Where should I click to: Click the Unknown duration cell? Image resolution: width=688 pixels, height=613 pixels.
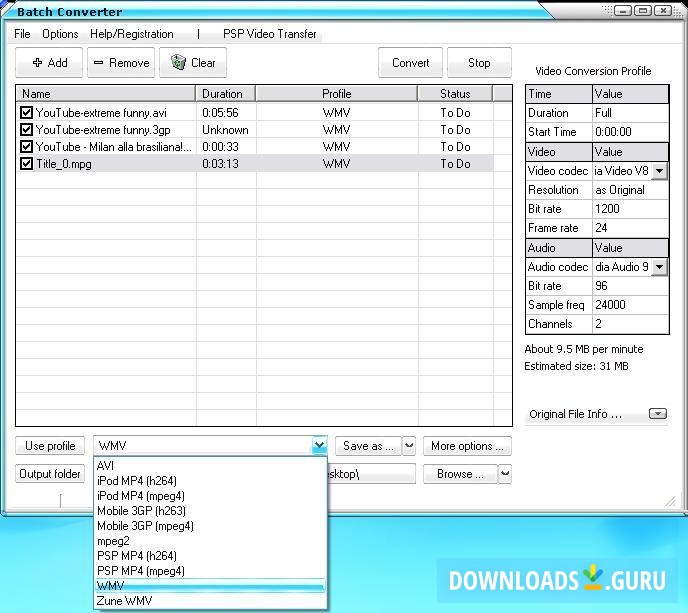click(225, 130)
